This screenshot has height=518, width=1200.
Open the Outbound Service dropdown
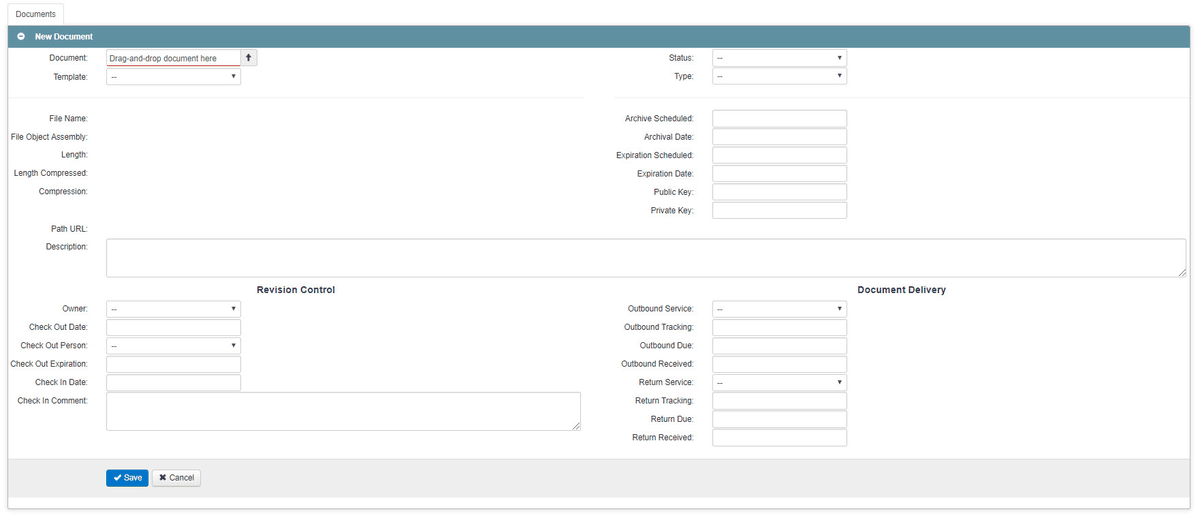tap(780, 309)
